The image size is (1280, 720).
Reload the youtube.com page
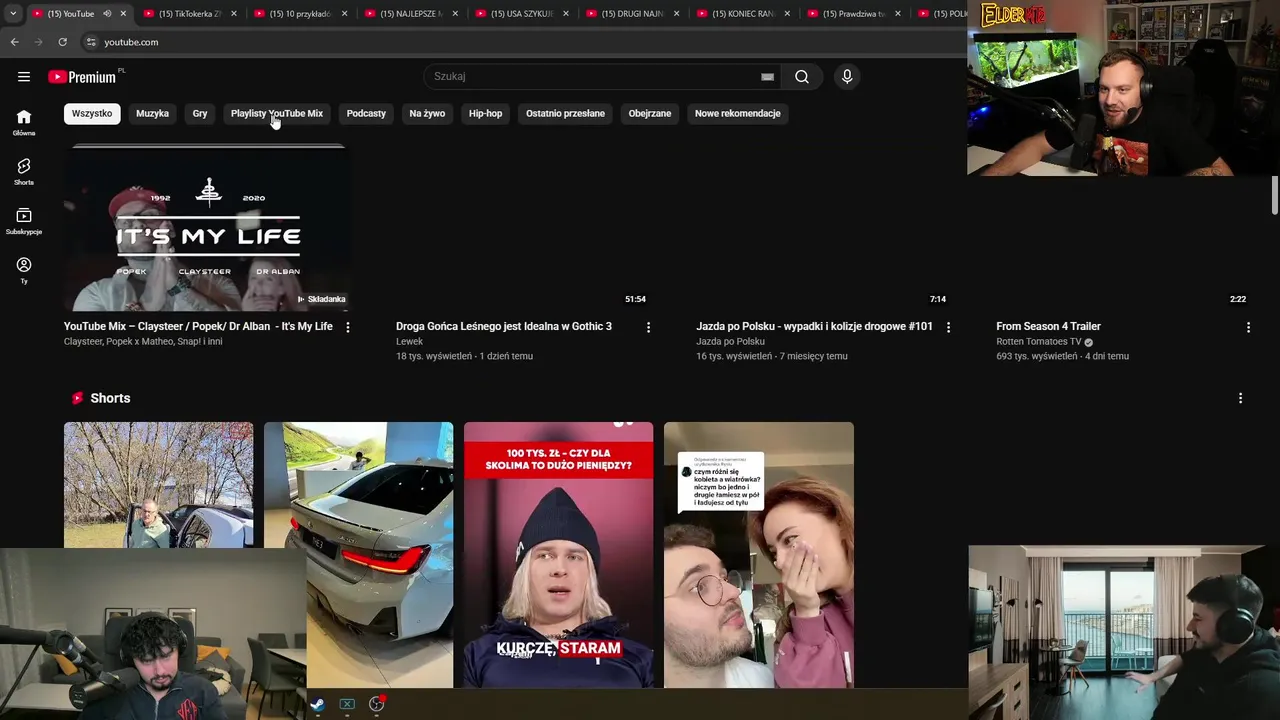62,42
